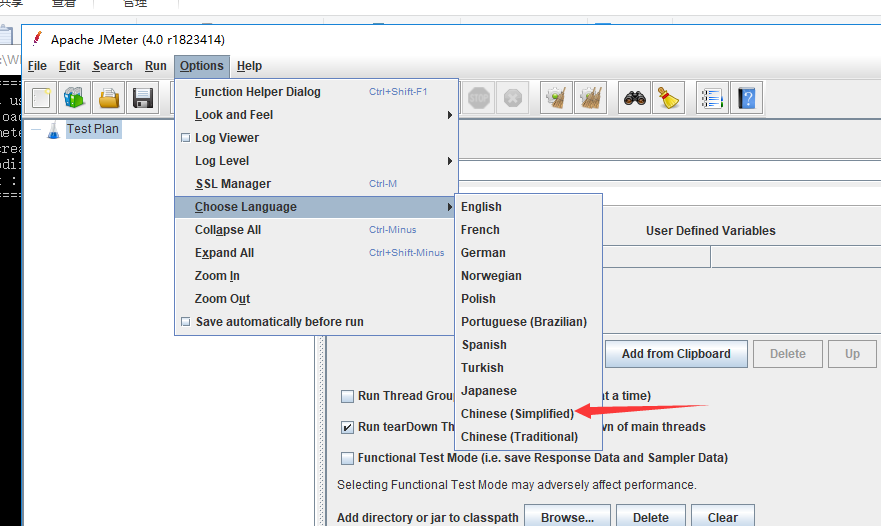
Task: Click the classpath Clear button
Action: pyautogui.click(x=723, y=518)
